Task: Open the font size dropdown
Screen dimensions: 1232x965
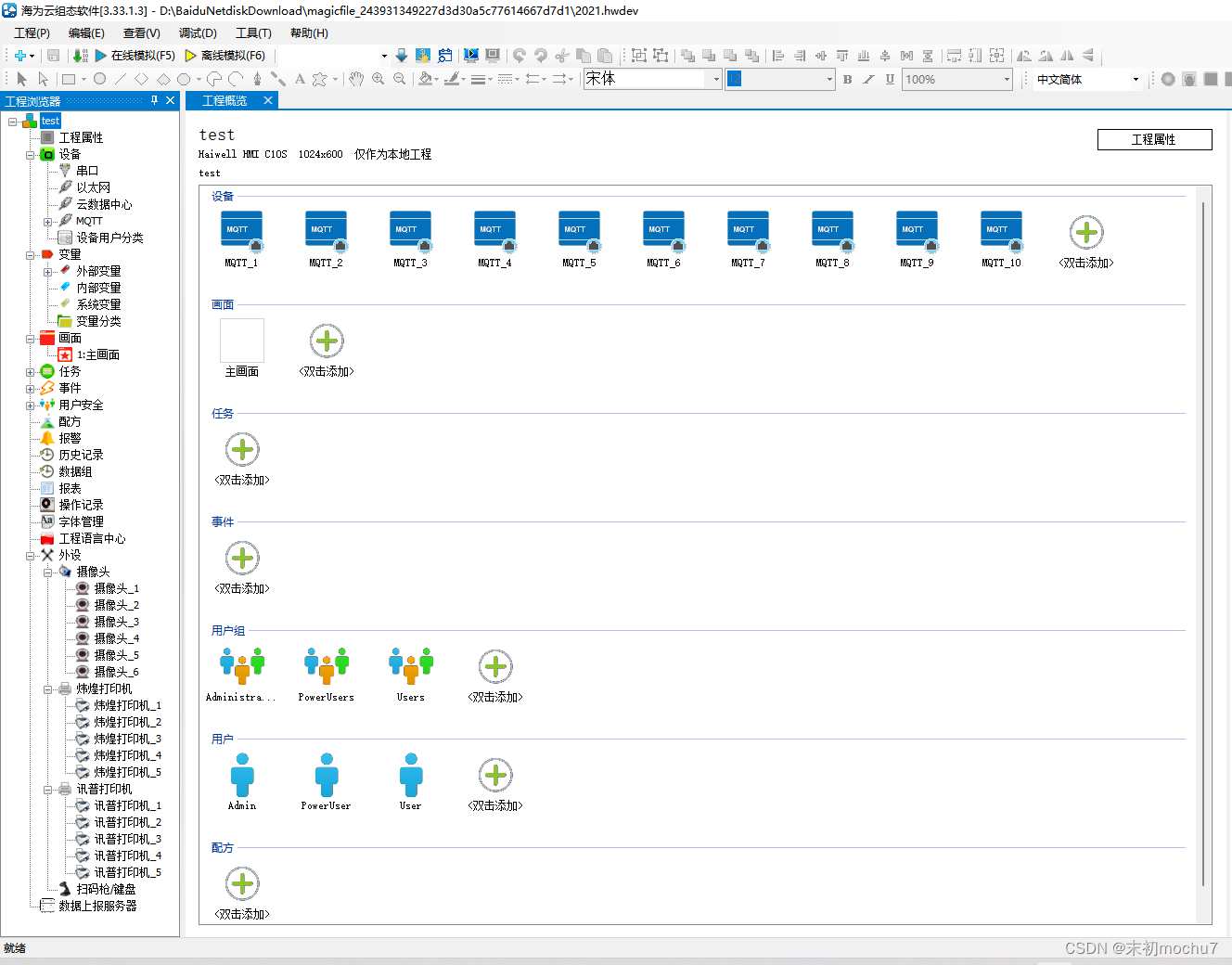Action: (829, 79)
